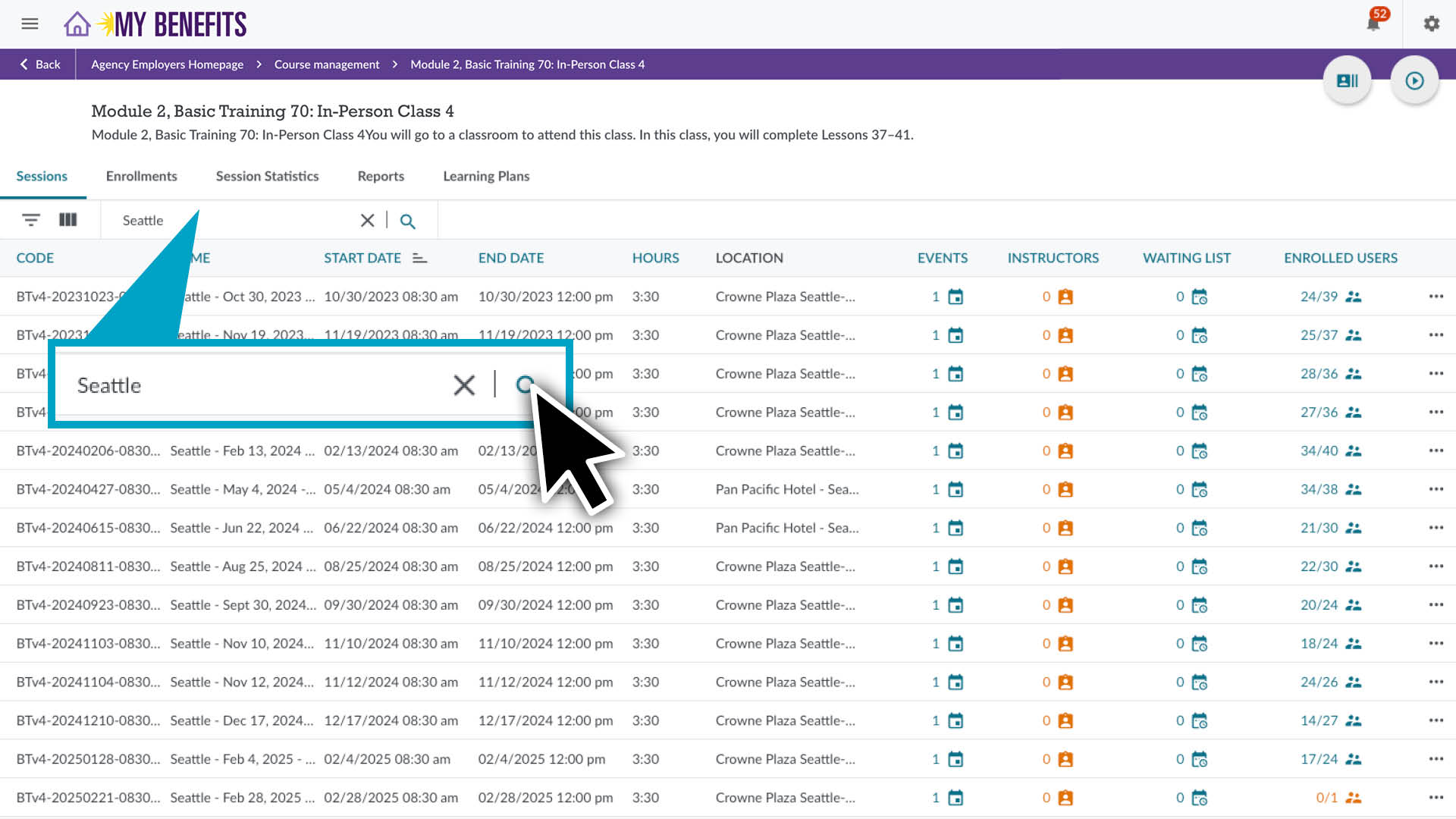The height and width of the screenshot is (819, 1456).
Task: Go to Course management breadcrumb
Action: pos(327,64)
